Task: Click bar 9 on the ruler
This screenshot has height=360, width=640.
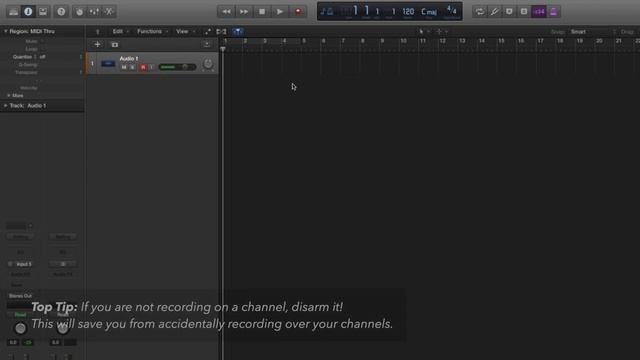Action: (x=382, y=41)
